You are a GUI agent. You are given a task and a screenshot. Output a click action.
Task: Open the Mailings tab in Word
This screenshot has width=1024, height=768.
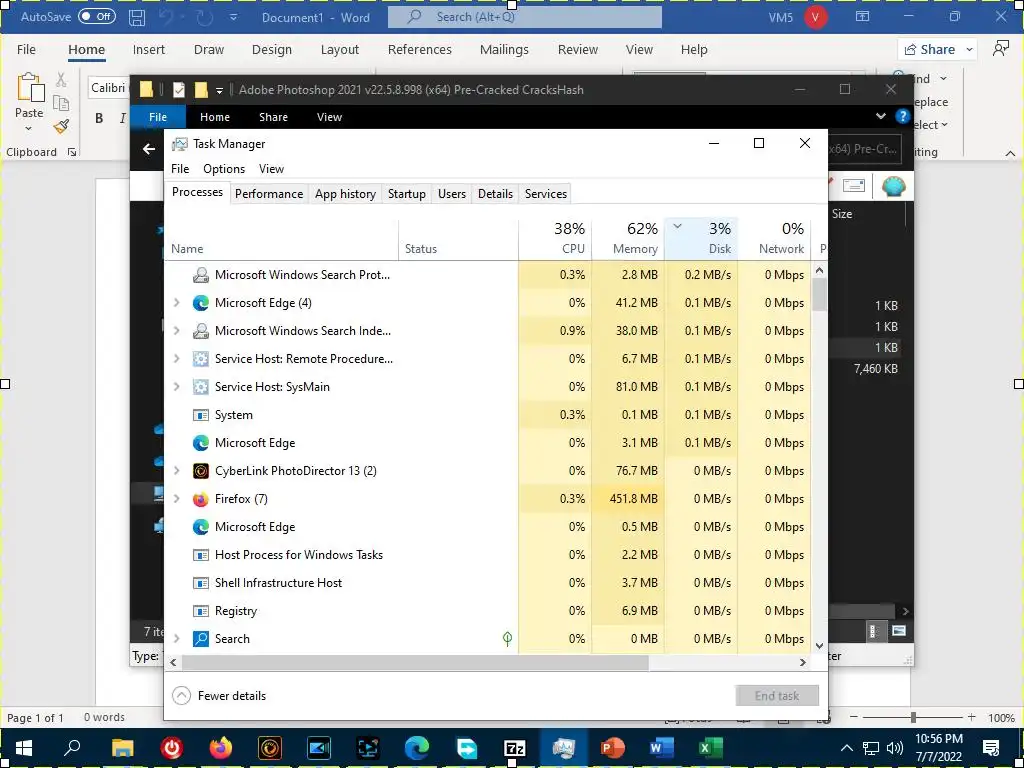point(504,50)
